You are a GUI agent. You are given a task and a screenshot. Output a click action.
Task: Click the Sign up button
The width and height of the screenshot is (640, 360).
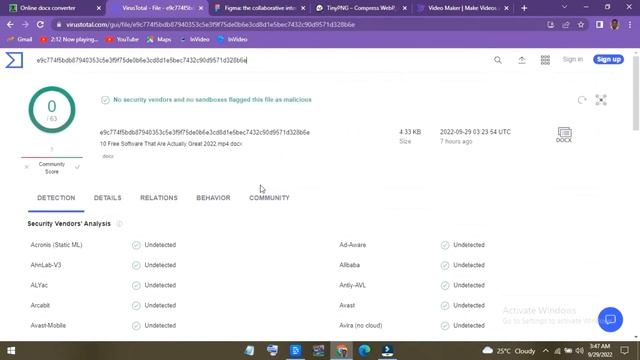[608, 60]
